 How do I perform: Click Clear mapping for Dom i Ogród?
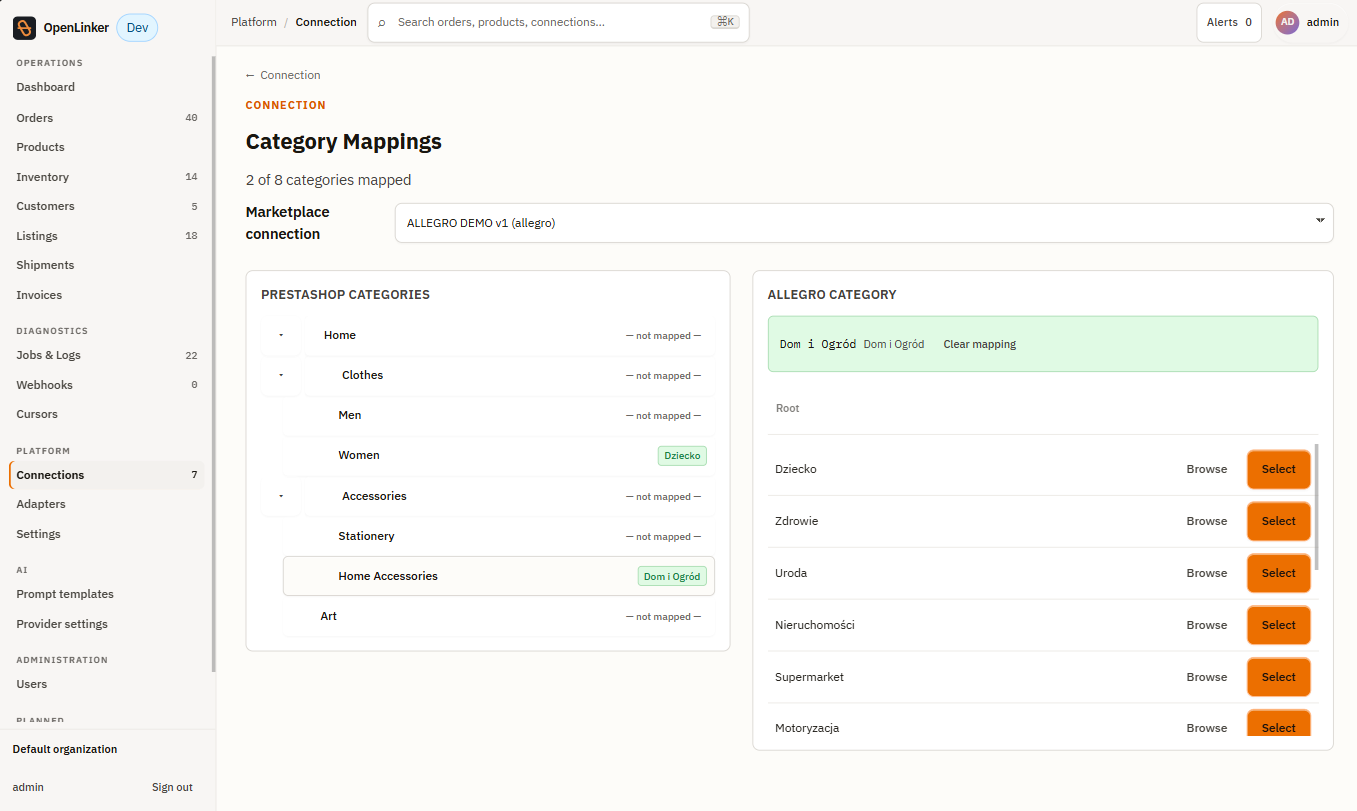pyautogui.click(x=979, y=344)
